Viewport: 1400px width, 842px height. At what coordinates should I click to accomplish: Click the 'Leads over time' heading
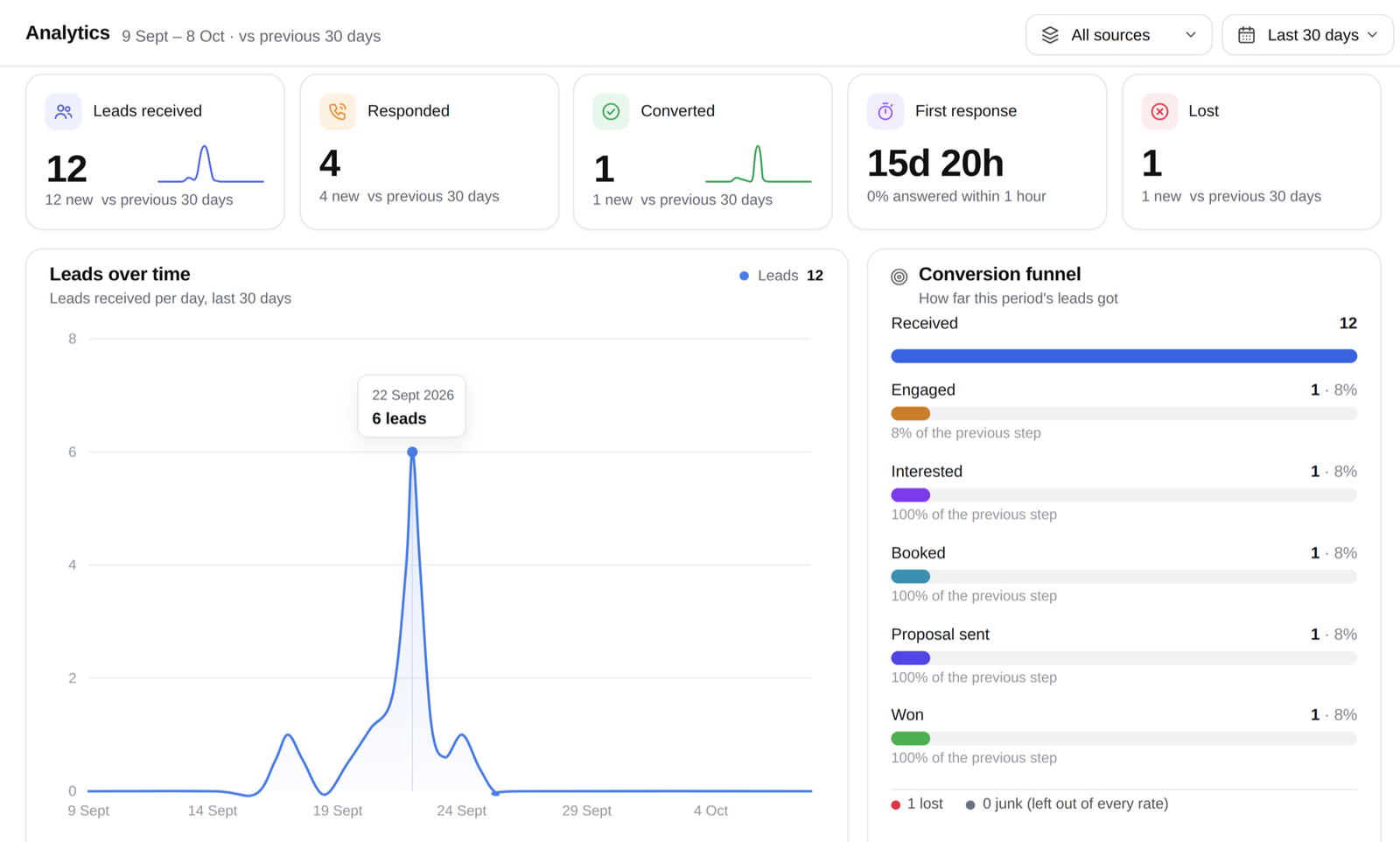pos(120,274)
